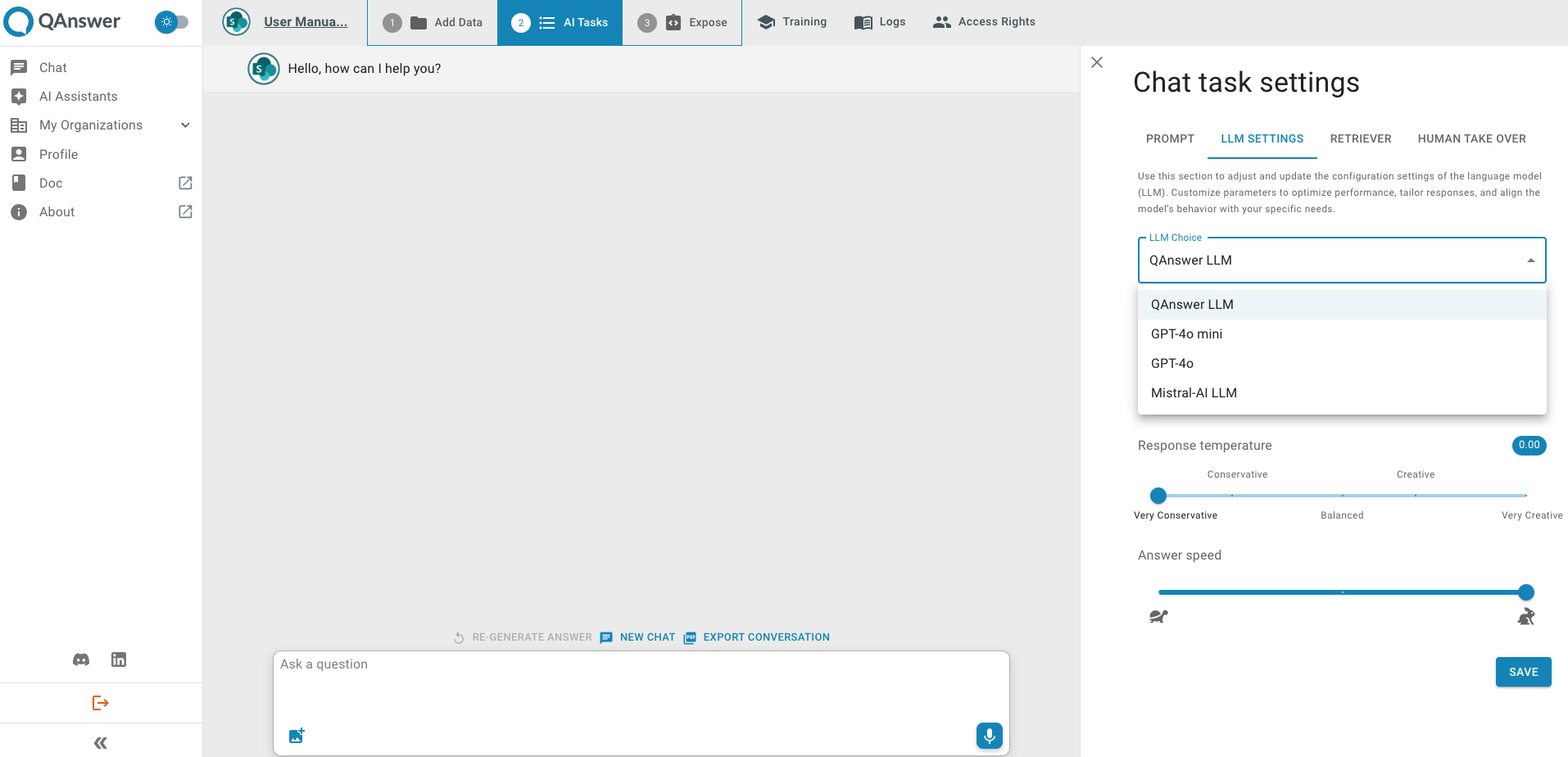This screenshot has width=1568, height=757.
Task: Choose Mistral-AI LLM from the list
Action: [x=1342, y=393]
